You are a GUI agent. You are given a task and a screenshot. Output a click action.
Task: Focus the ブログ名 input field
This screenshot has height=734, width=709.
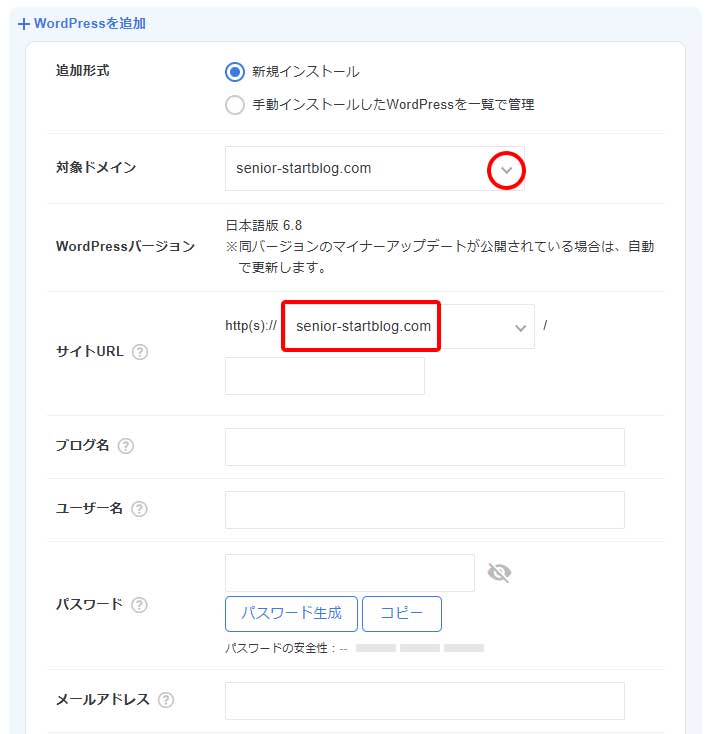(424, 447)
